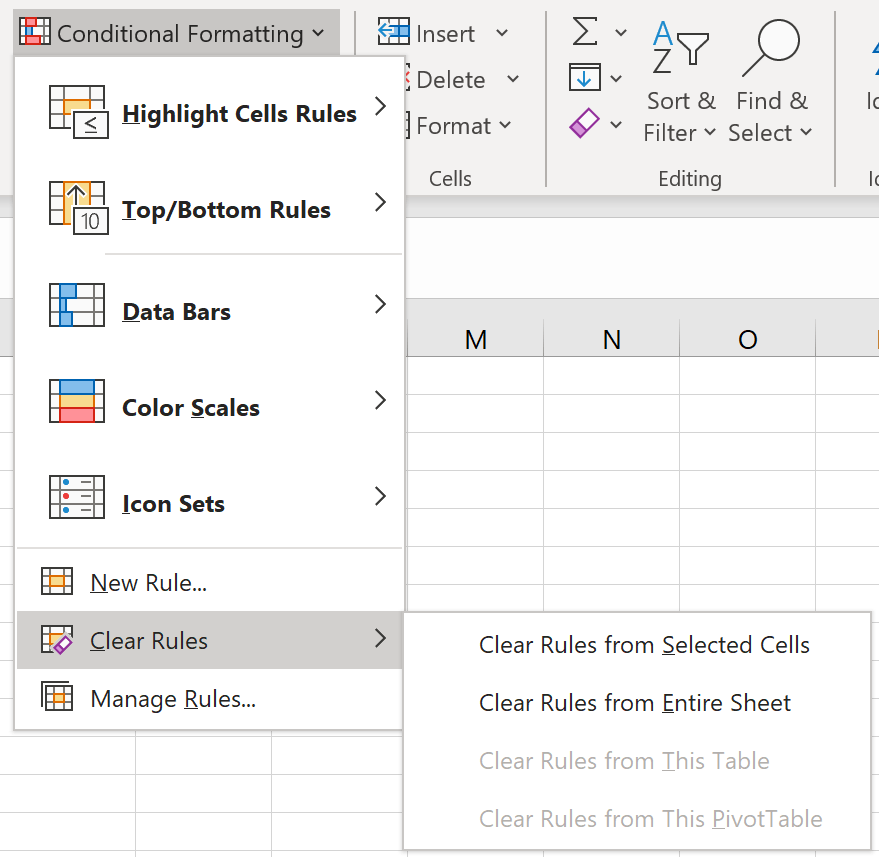Click the Clear eraser icon in Editing

coord(584,124)
